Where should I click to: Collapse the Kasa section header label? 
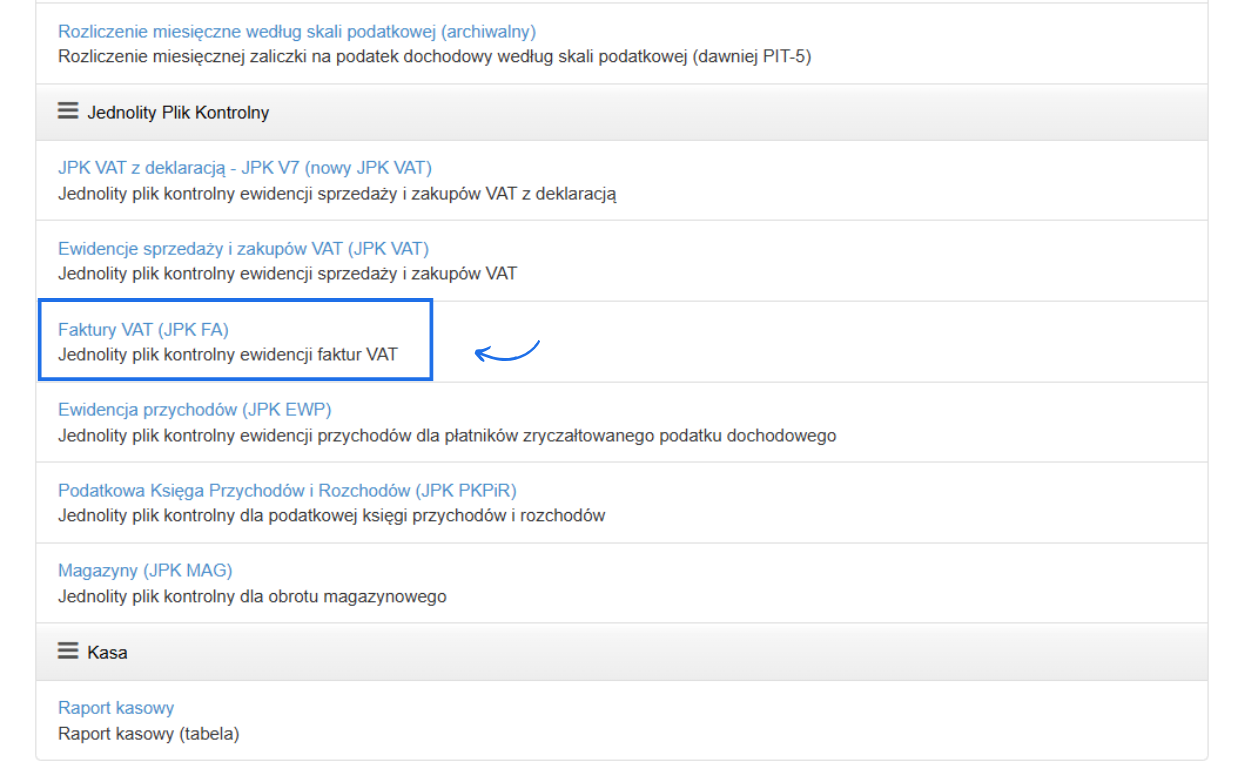pyautogui.click(x=107, y=652)
